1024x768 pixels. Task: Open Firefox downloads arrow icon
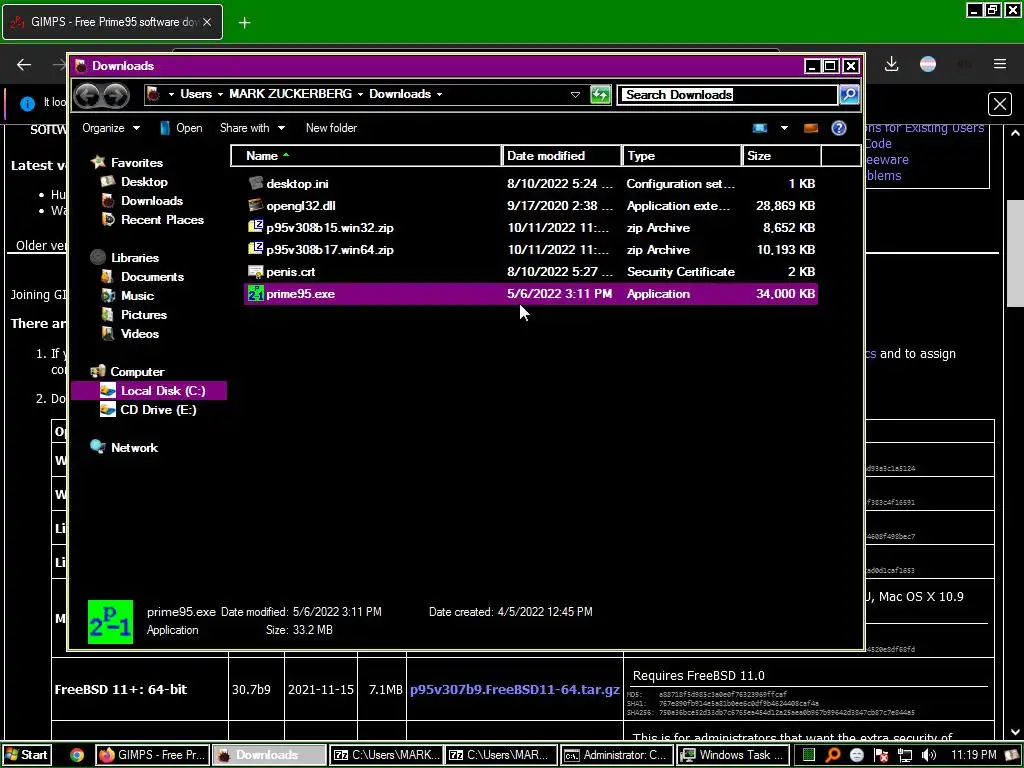click(891, 64)
